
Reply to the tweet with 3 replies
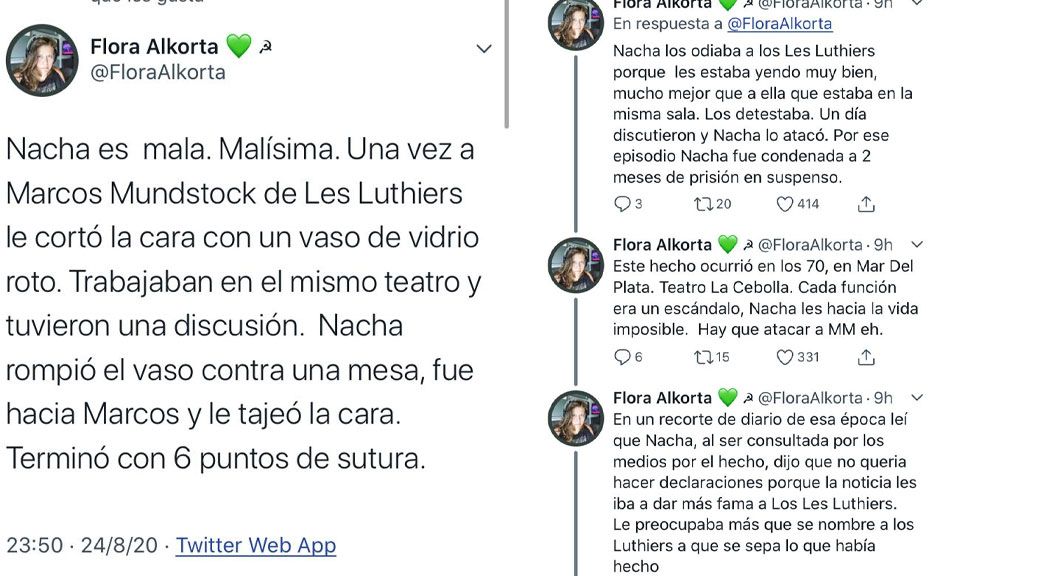[622, 204]
